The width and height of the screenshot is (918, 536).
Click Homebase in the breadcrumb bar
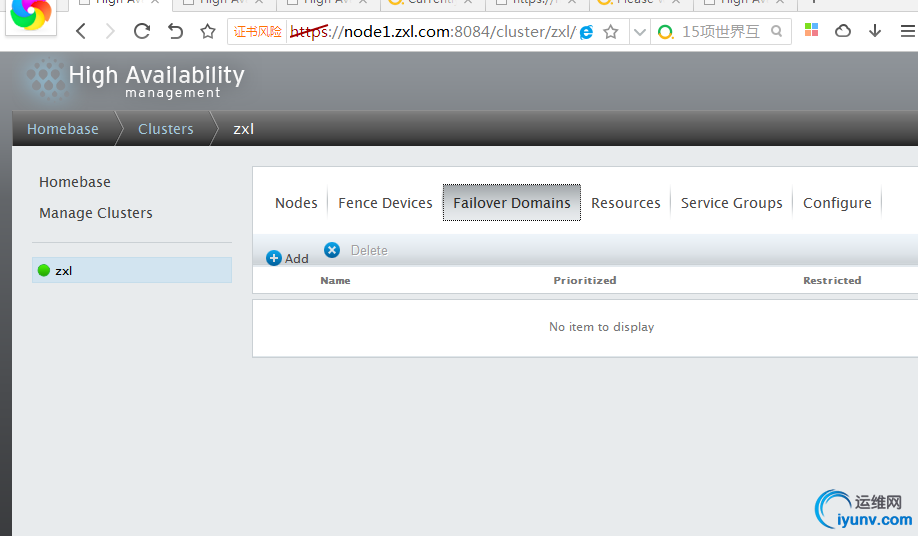coord(63,129)
